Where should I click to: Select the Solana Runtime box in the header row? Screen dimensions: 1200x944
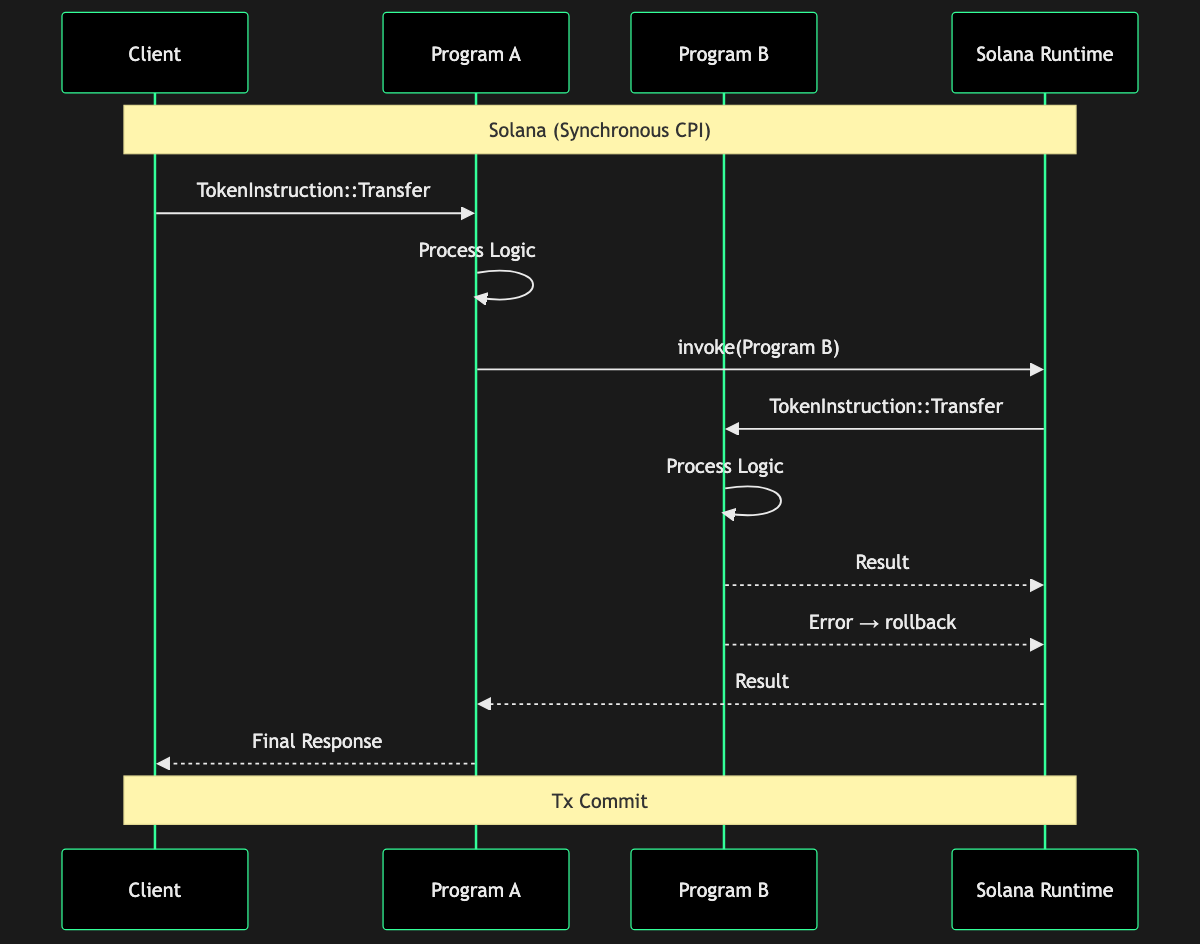pos(1045,53)
